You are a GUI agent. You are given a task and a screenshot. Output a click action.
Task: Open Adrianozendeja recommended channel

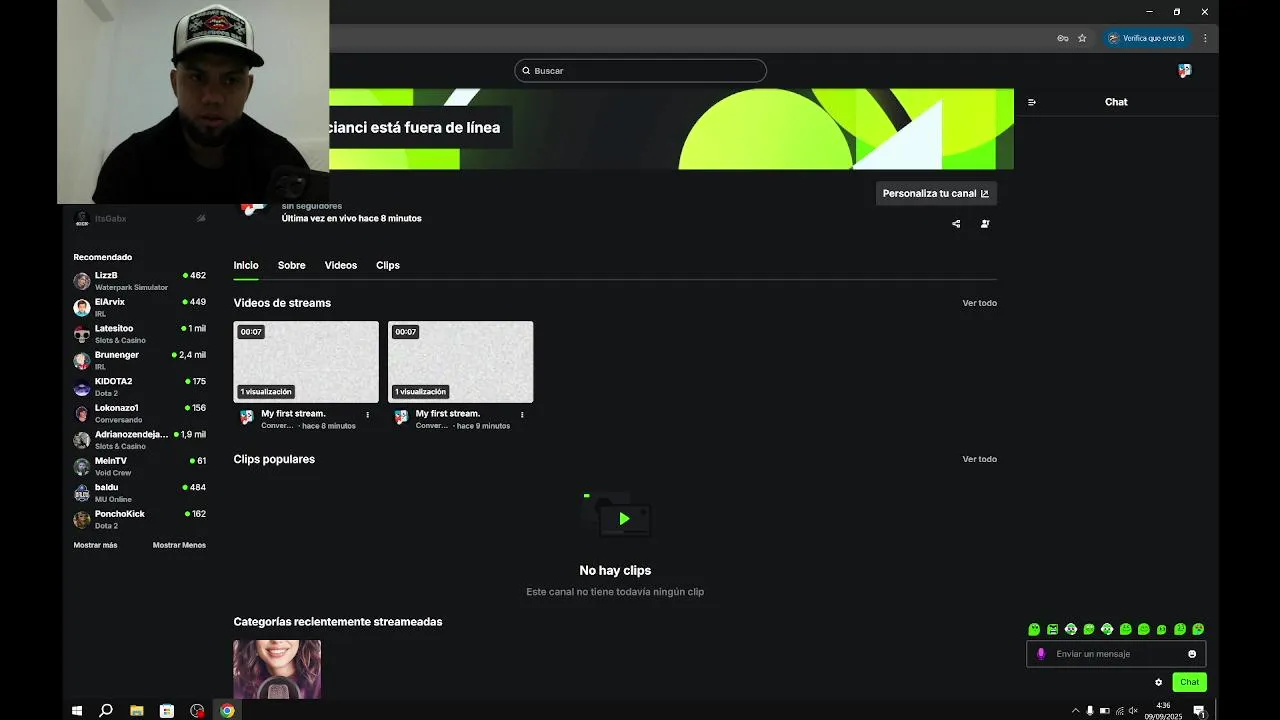click(x=140, y=440)
